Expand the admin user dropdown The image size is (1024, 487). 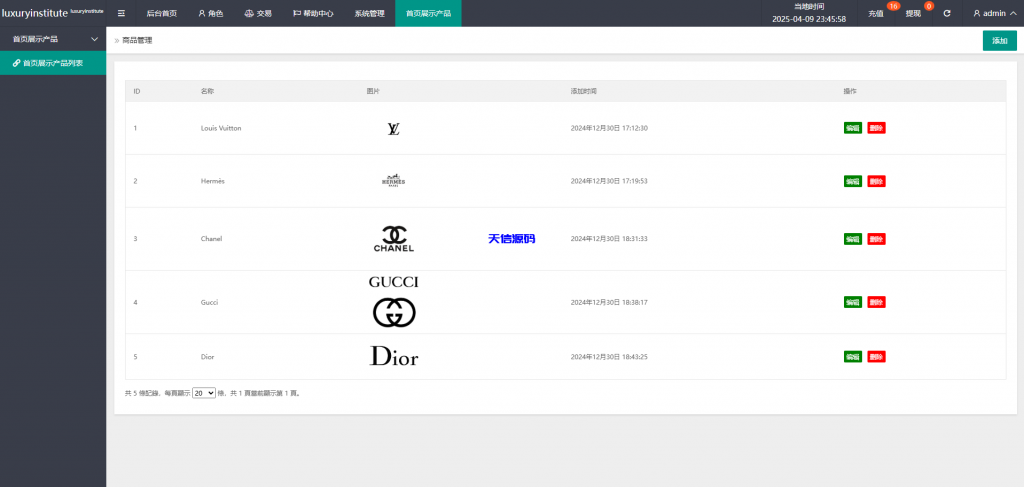pyautogui.click(x=993, y=13)
